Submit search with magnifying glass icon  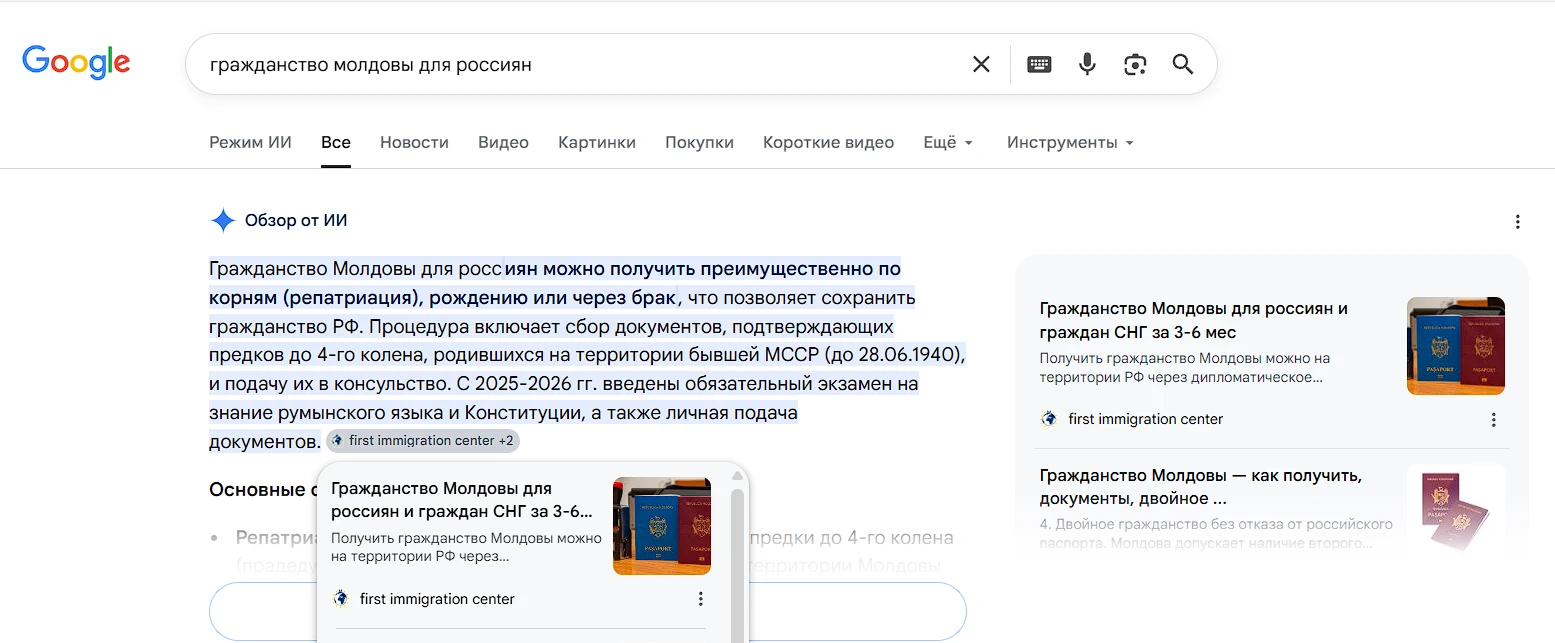point(1183,64)
